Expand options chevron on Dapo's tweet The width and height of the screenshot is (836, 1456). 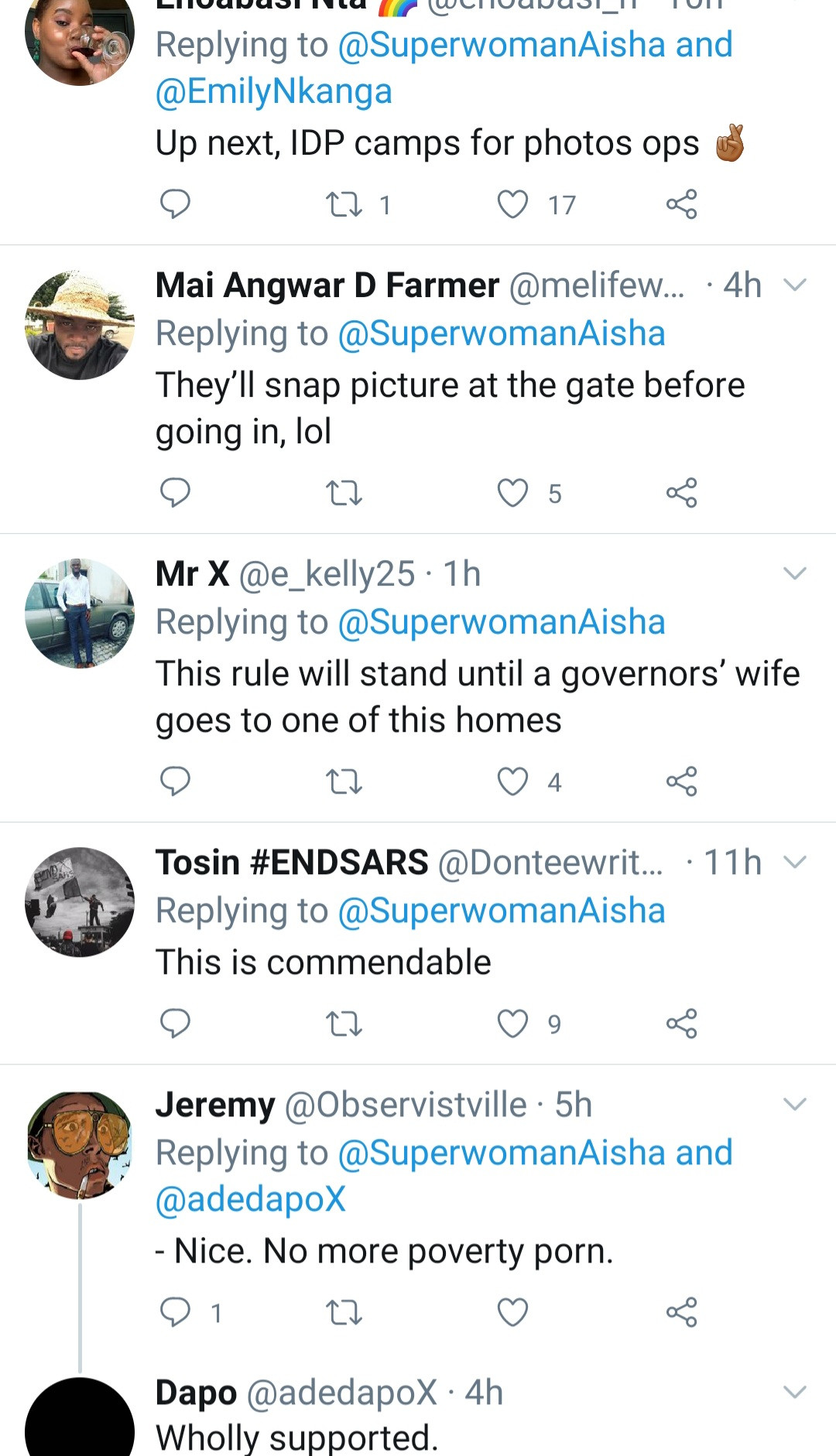795,1393
